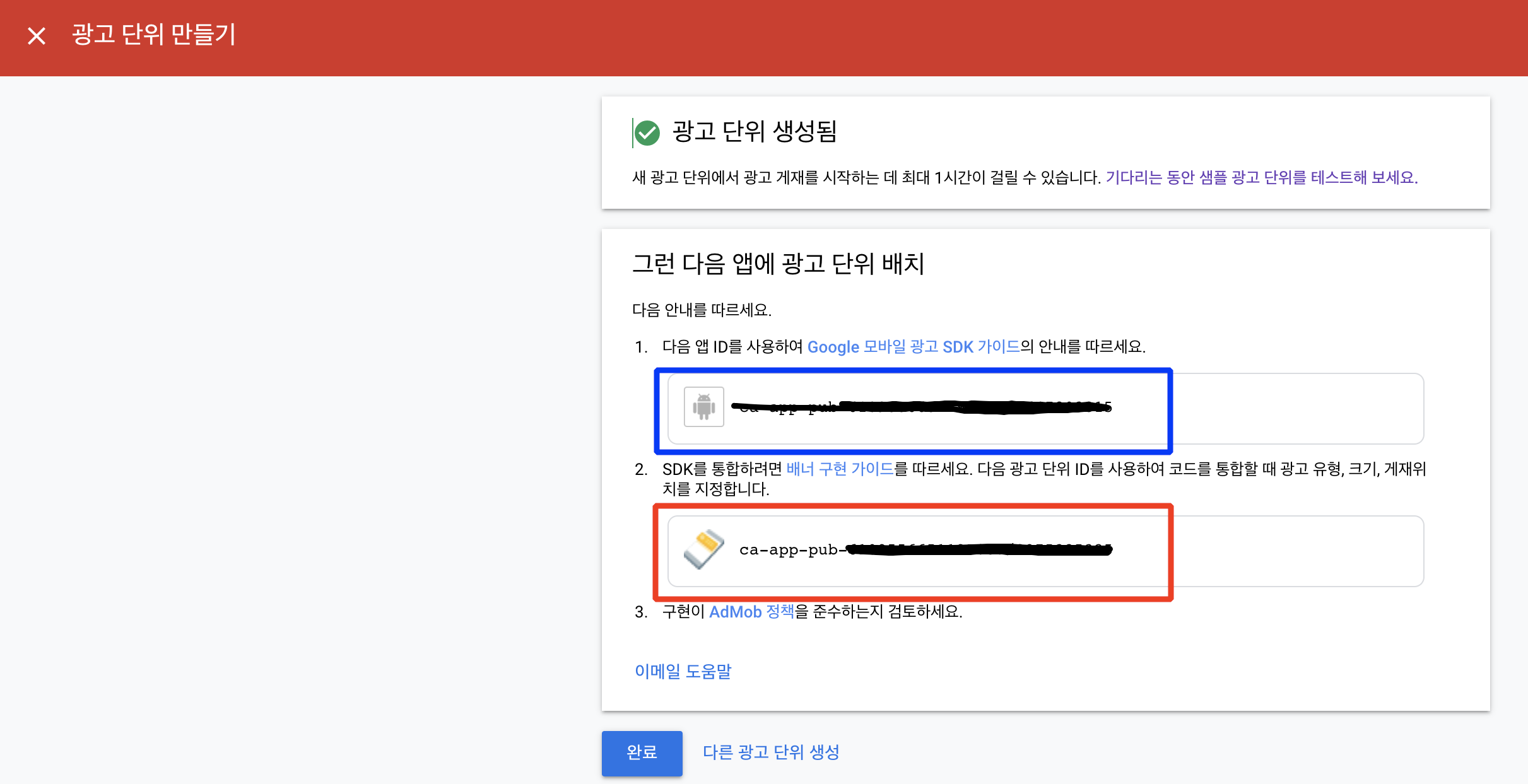This screenshot has height=784, width=1528.
Task: Click the 다음 안내를 따르세요 text line
Action: tap(702, 310)
